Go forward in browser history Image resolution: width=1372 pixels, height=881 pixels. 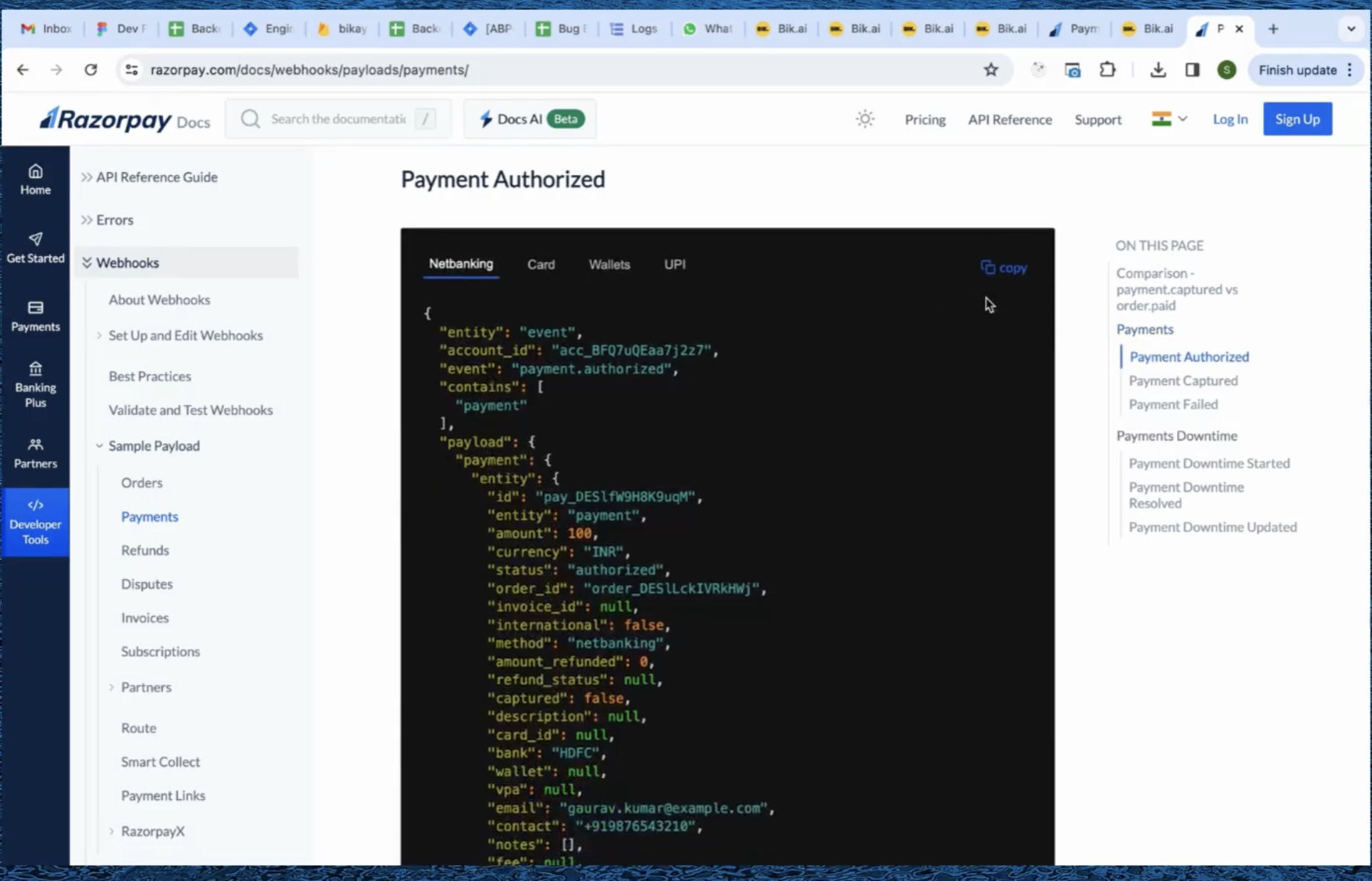[56, 70]
